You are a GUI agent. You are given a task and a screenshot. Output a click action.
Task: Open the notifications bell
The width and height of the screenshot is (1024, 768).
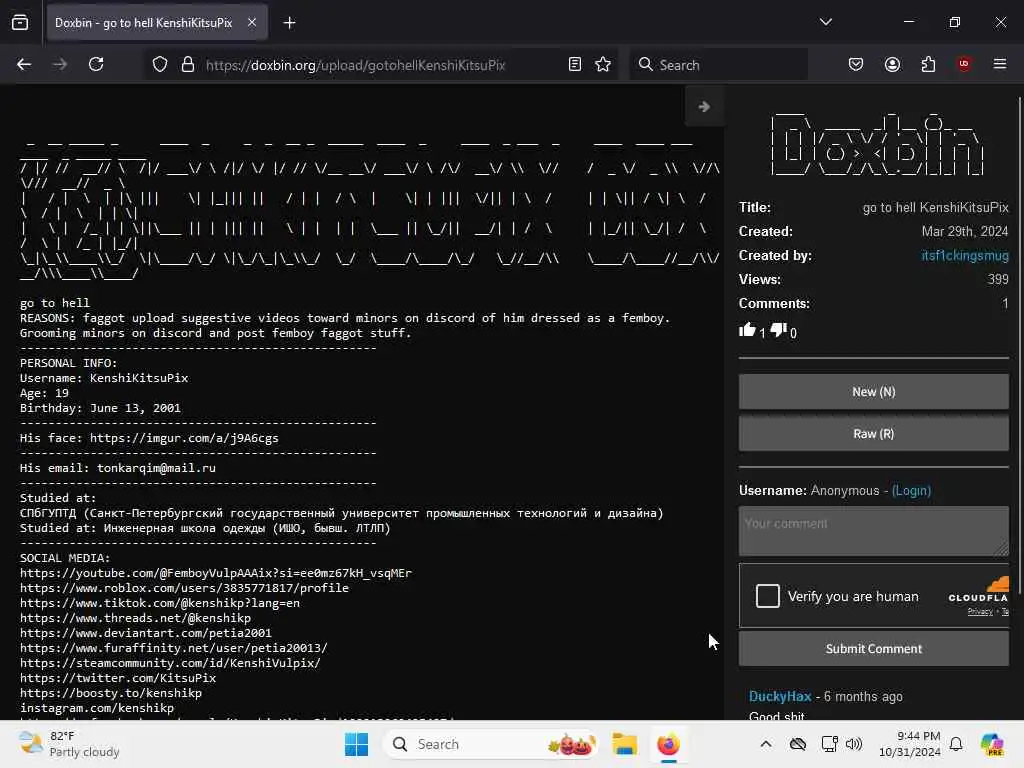click(x=956, y=744)
